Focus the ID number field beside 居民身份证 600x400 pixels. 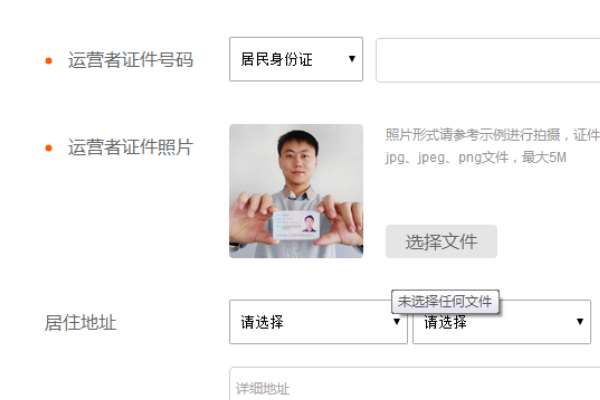coord(488,60)
